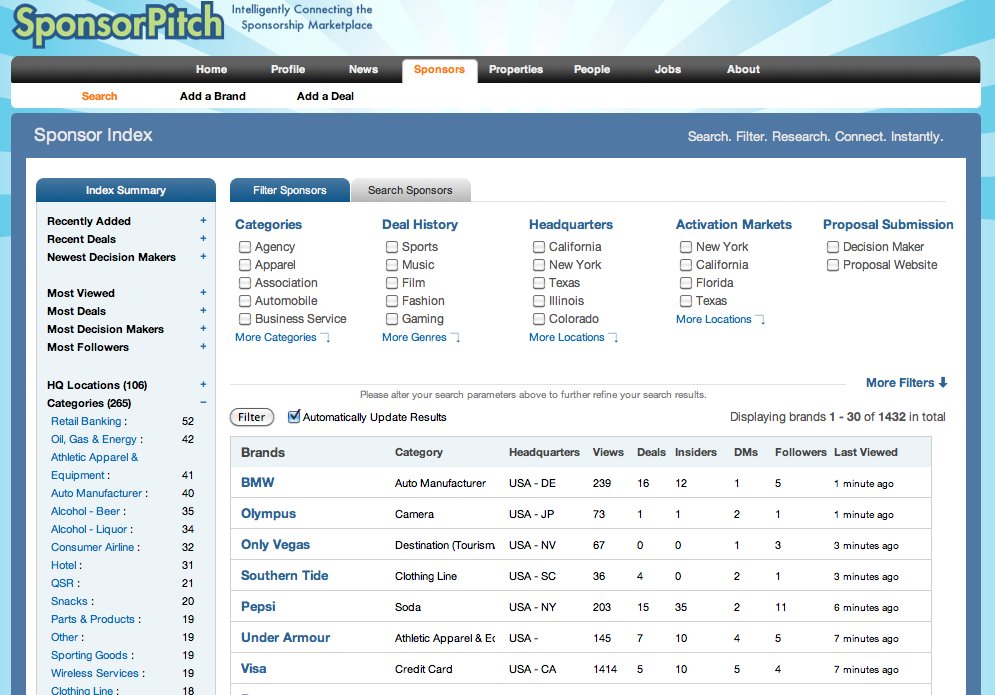The image size is (995, 695).
Task: Expand the Most Viewed section
Action: pos(203,293)
